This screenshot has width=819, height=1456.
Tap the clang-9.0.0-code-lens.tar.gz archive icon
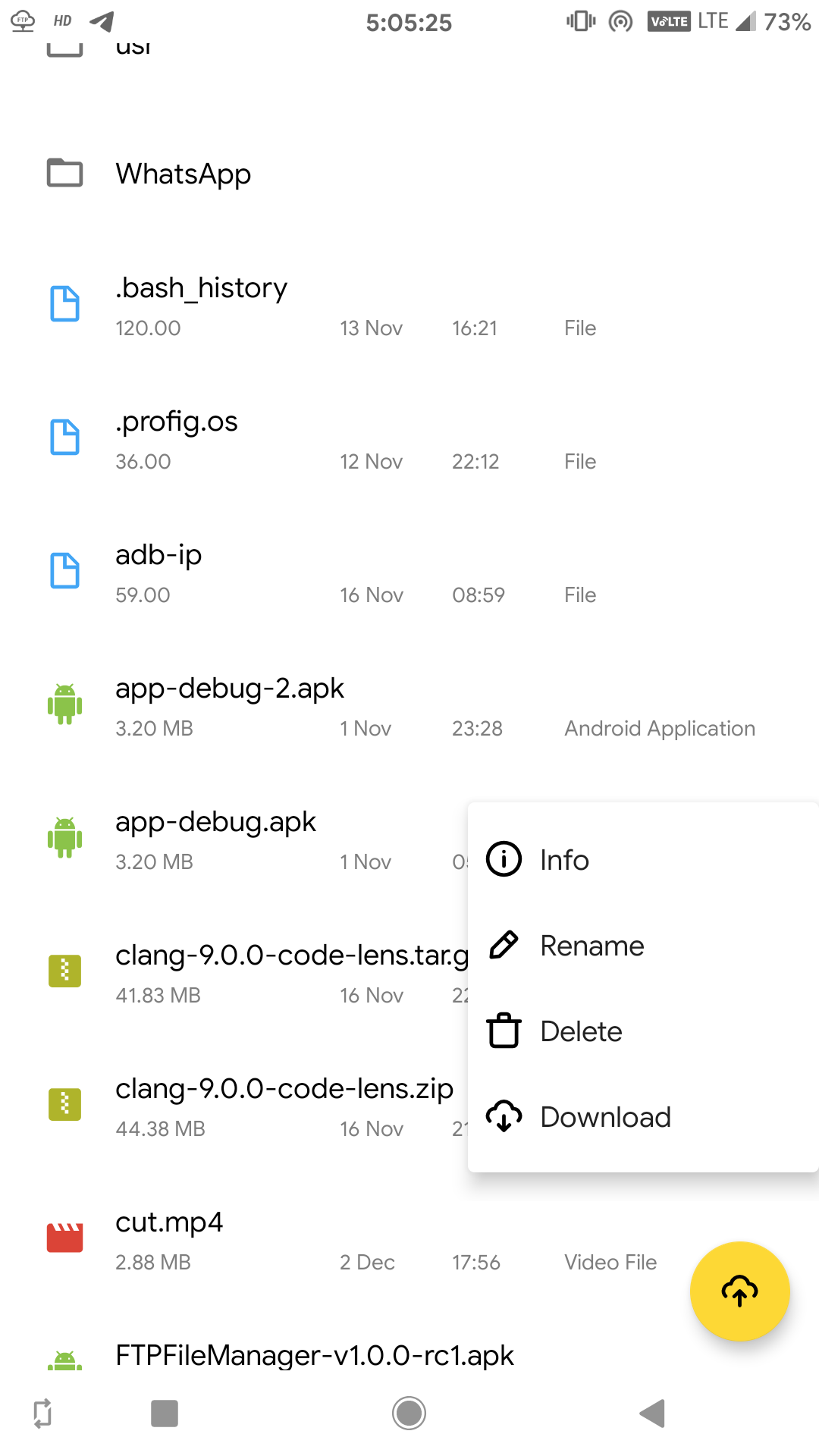(x=65, y=971)
